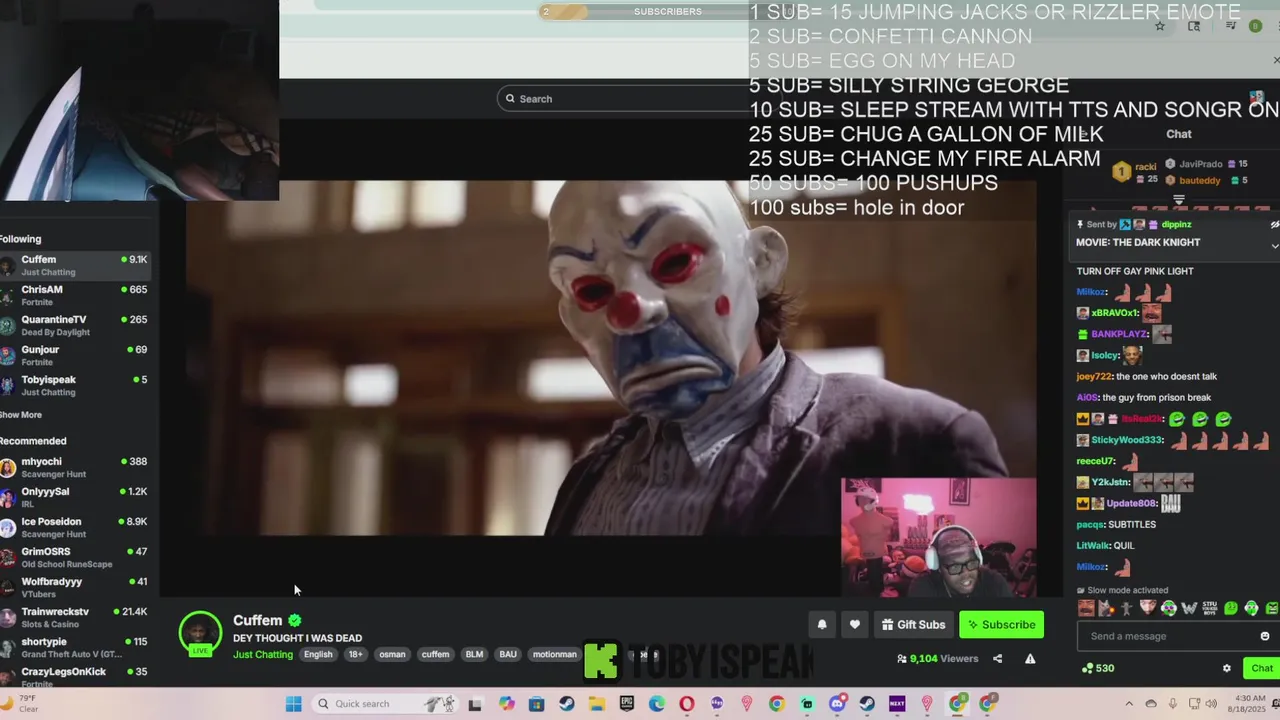Open Discord from the taskbar
This screenshot has height=720, width=1280.
(837, 704)
